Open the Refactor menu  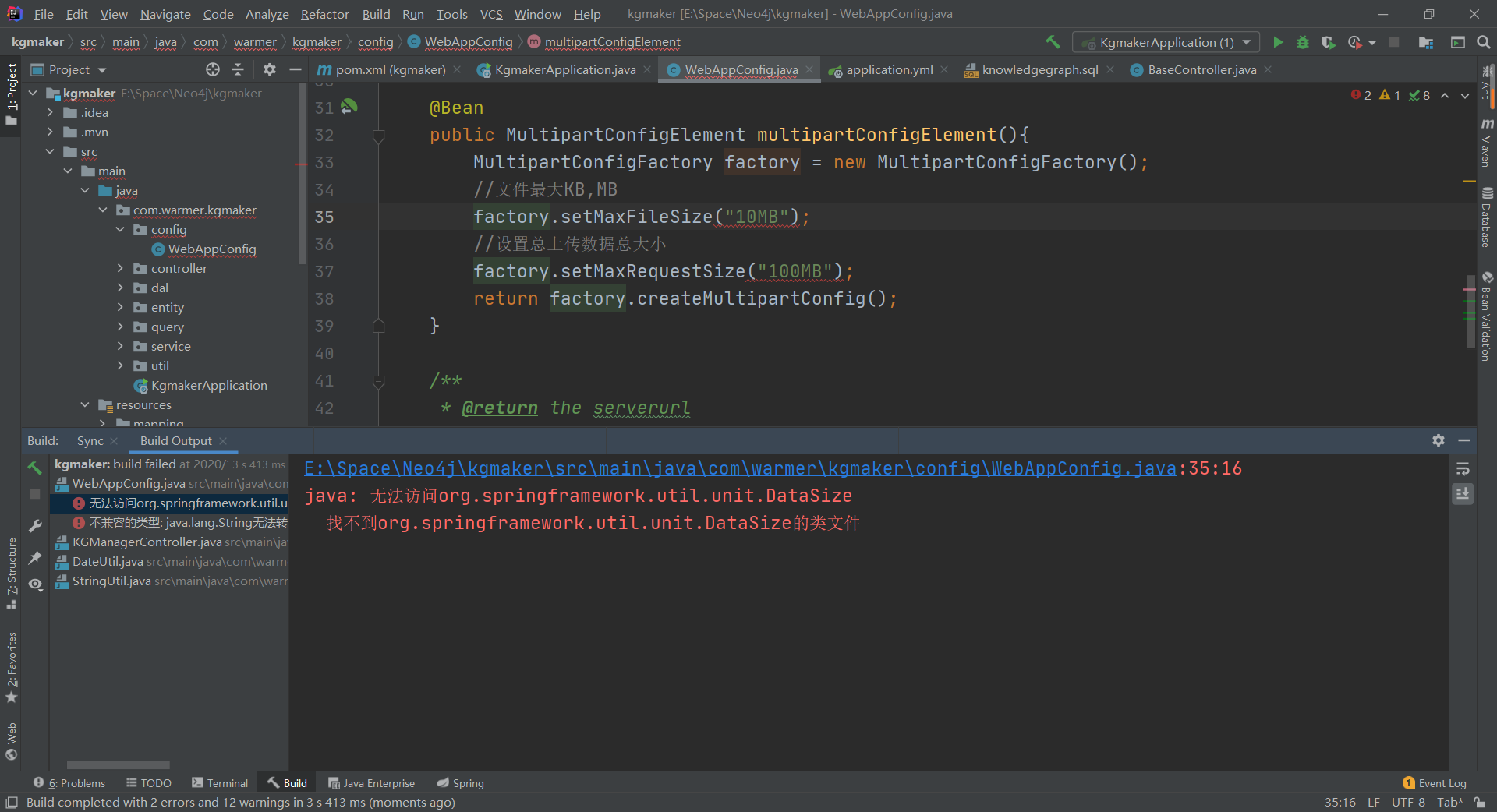tap(324, 14)
